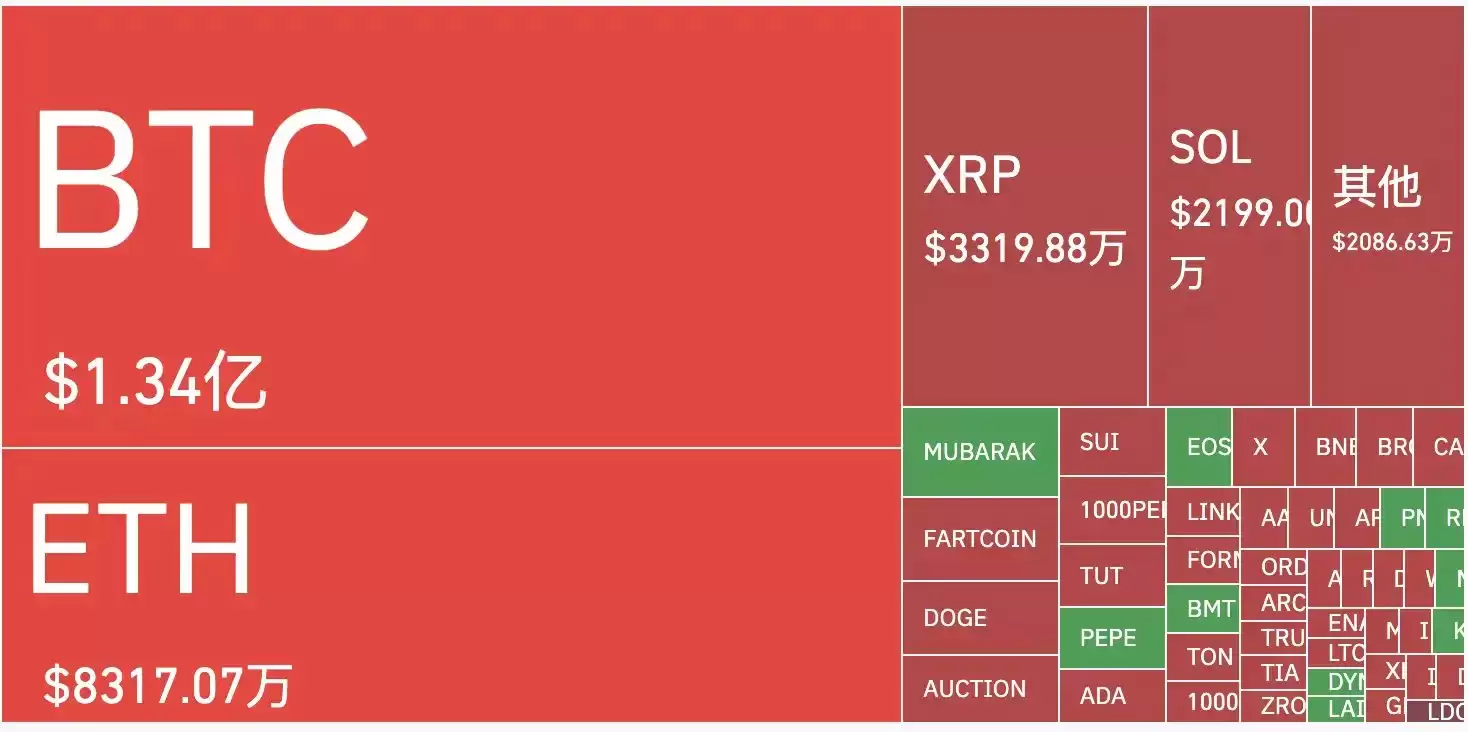Select the LINK block
Image resolution: width=1468 pixels, height=732 pixels.
tap(1203, 512)
